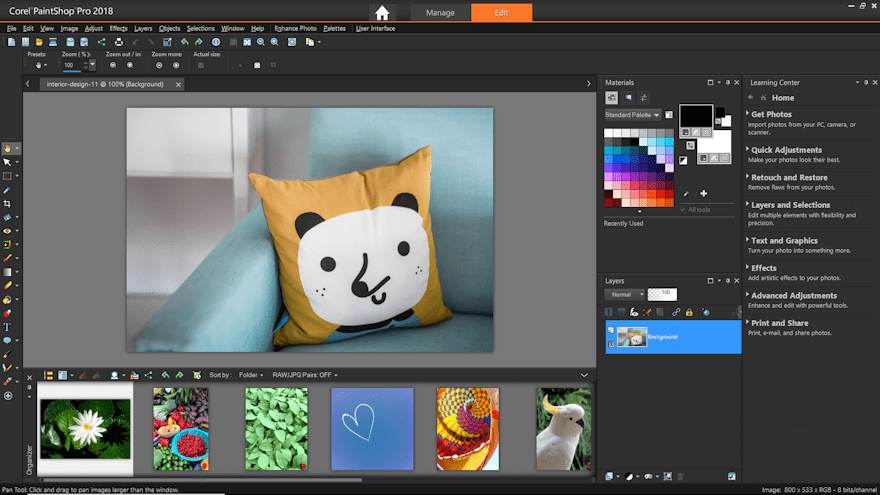The width and height of the screenshot is (880, 495).
Task: Select the white cockatoo thumbnail in Organizer
Action: (562, 429)
